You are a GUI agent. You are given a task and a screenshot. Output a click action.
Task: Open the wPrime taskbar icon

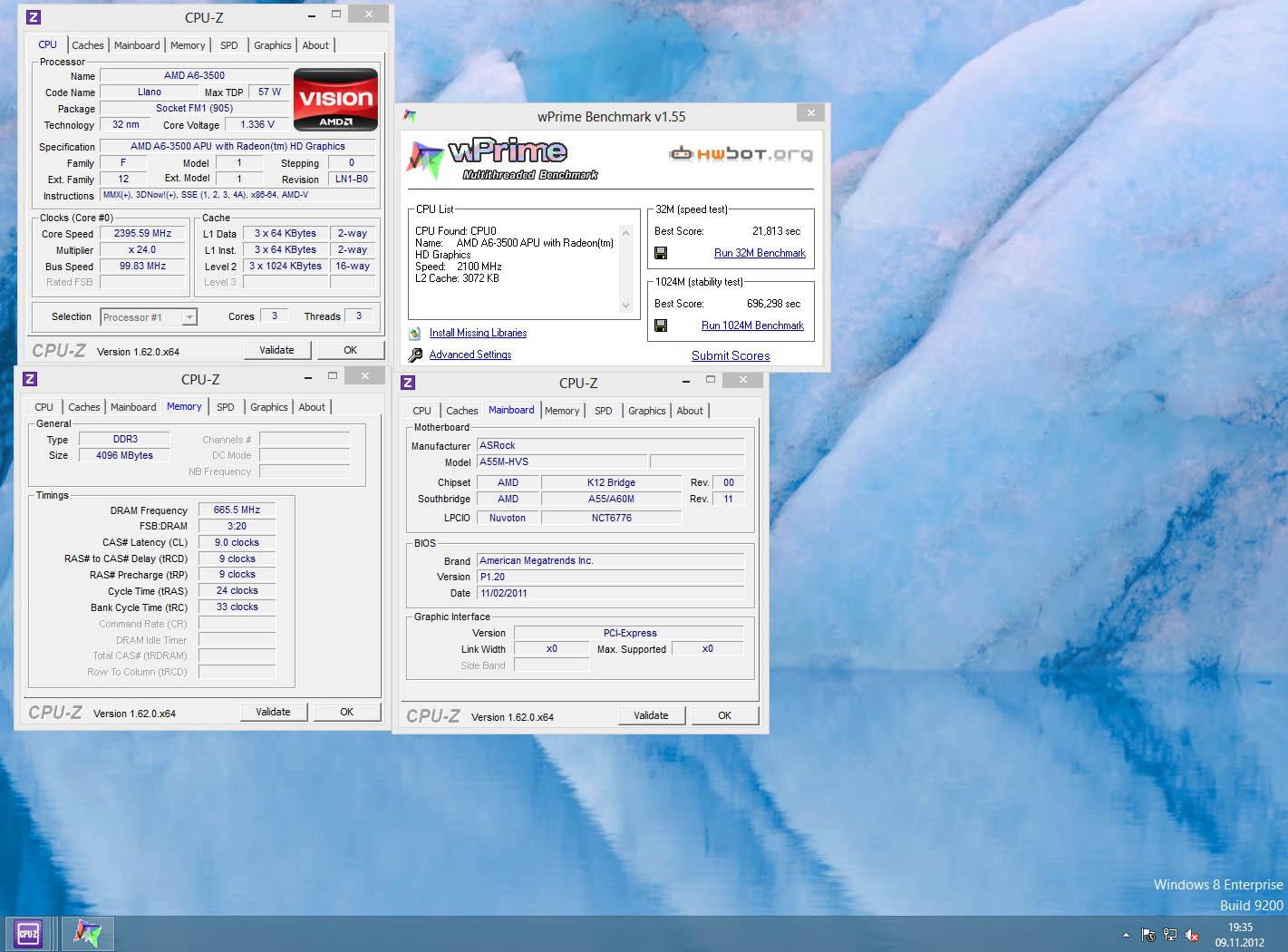pyautogui.click(x=87, y=933)
